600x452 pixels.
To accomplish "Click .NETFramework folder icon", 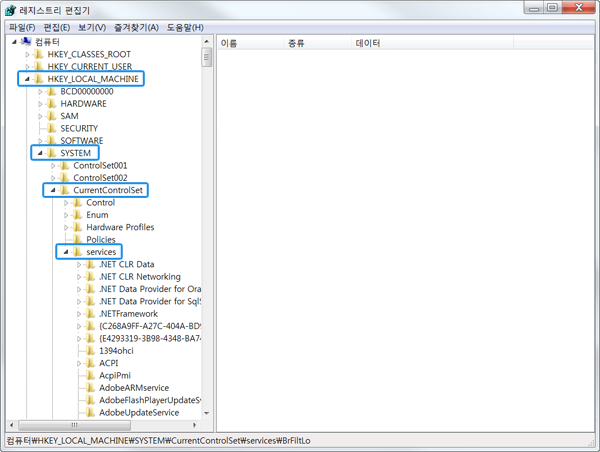I will point(90,313).
